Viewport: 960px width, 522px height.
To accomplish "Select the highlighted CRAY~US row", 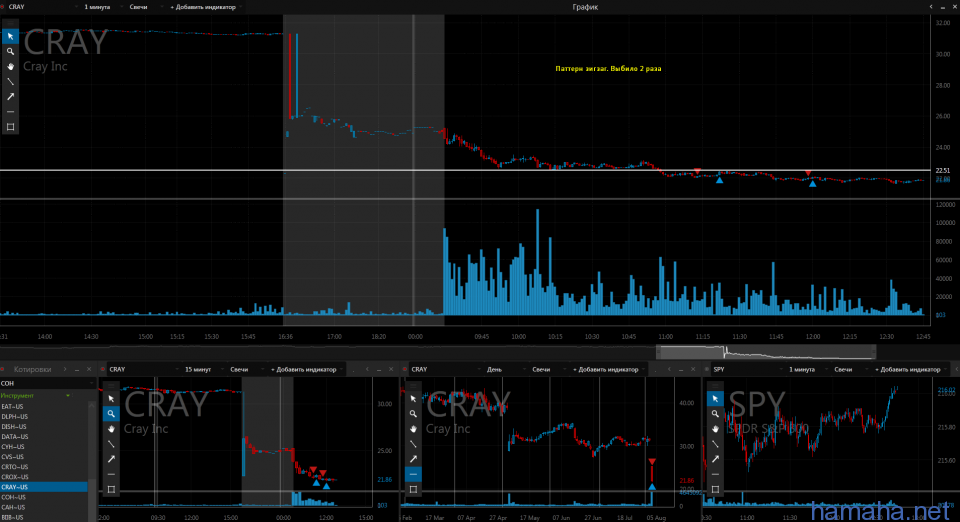I will click(x=44, y=487).
